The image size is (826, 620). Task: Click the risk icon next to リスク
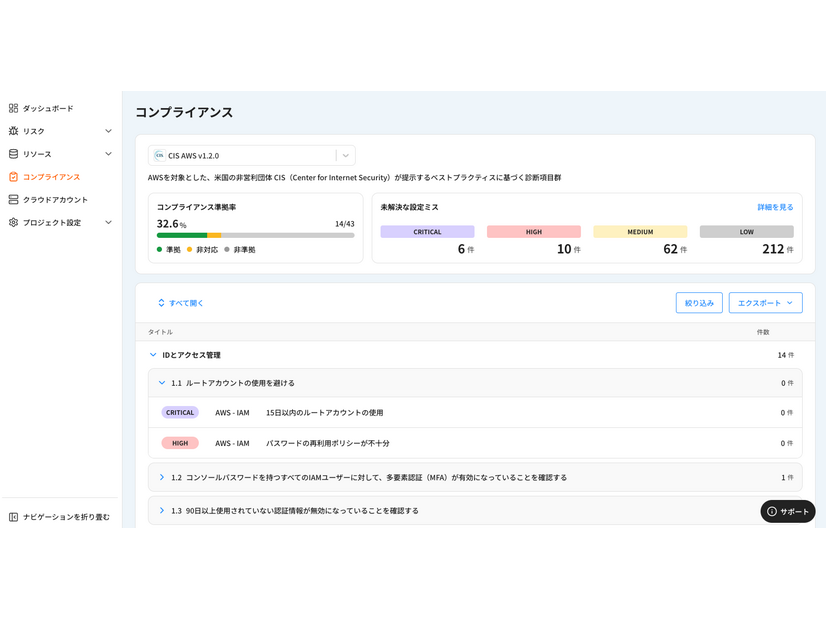[13, 130]
